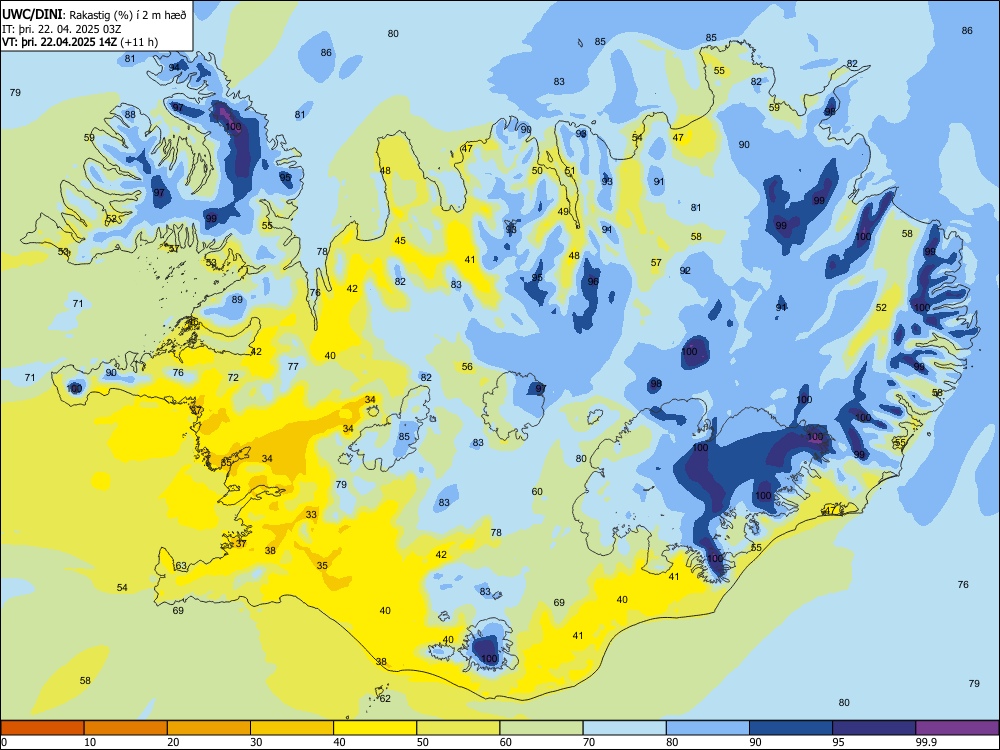Click the 20–30% light orange legend swatch
1000x750 pixels.
(209, 728)
